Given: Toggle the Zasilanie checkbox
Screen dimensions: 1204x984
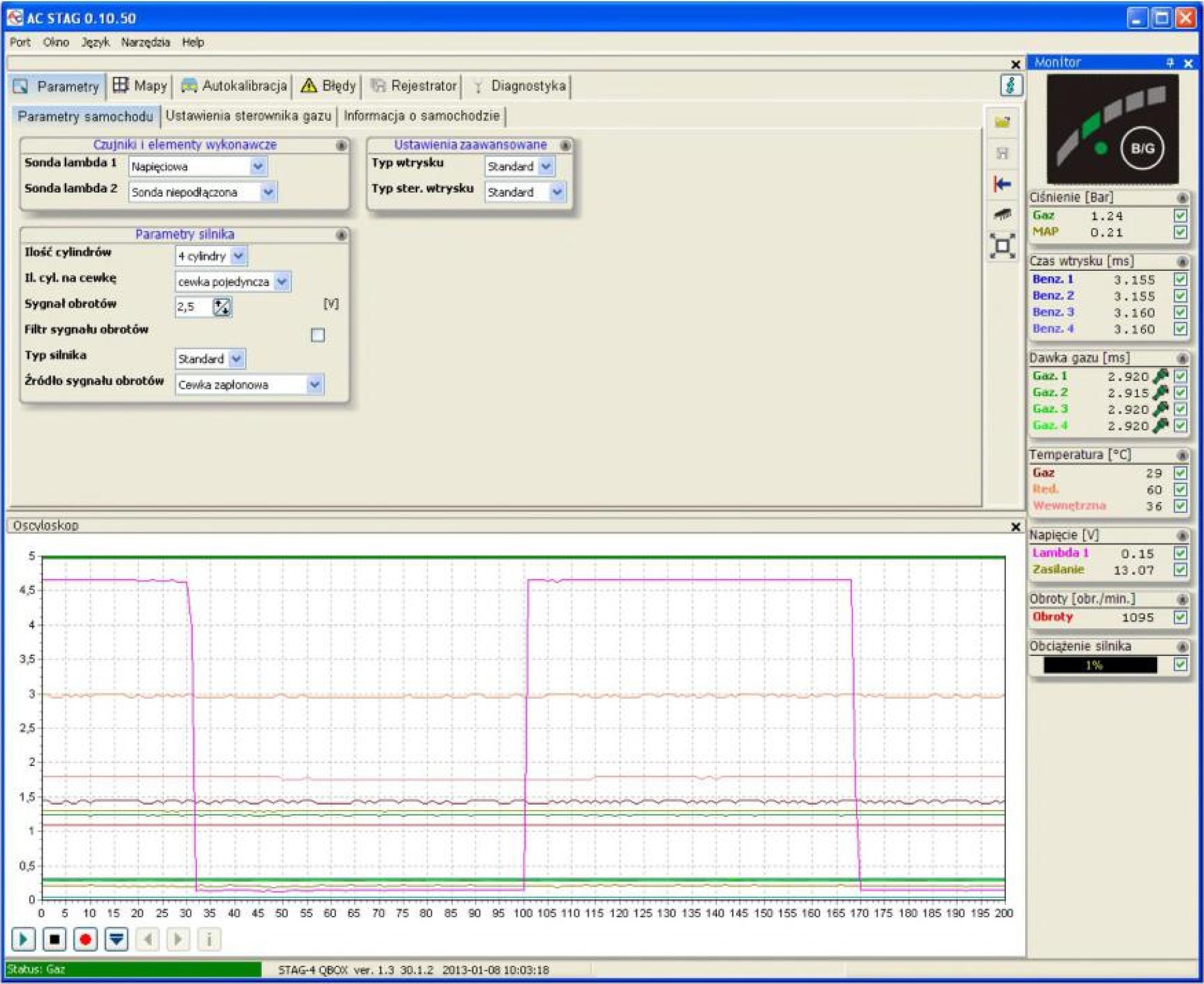Looking at the screenshot, I should pos(1181,569).
